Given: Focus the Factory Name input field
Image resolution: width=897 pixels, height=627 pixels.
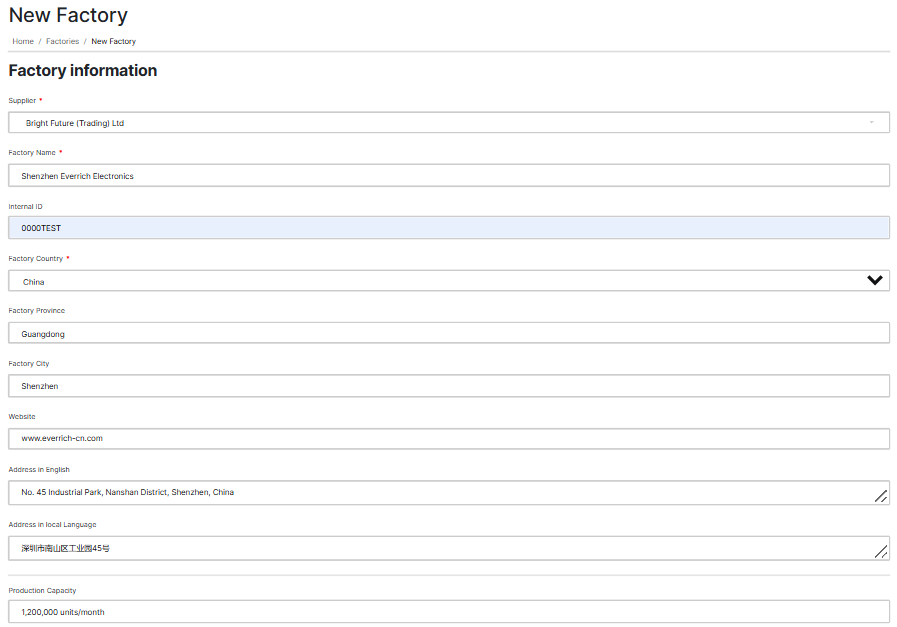Looking at the screenshot, I should click(448, 176).
